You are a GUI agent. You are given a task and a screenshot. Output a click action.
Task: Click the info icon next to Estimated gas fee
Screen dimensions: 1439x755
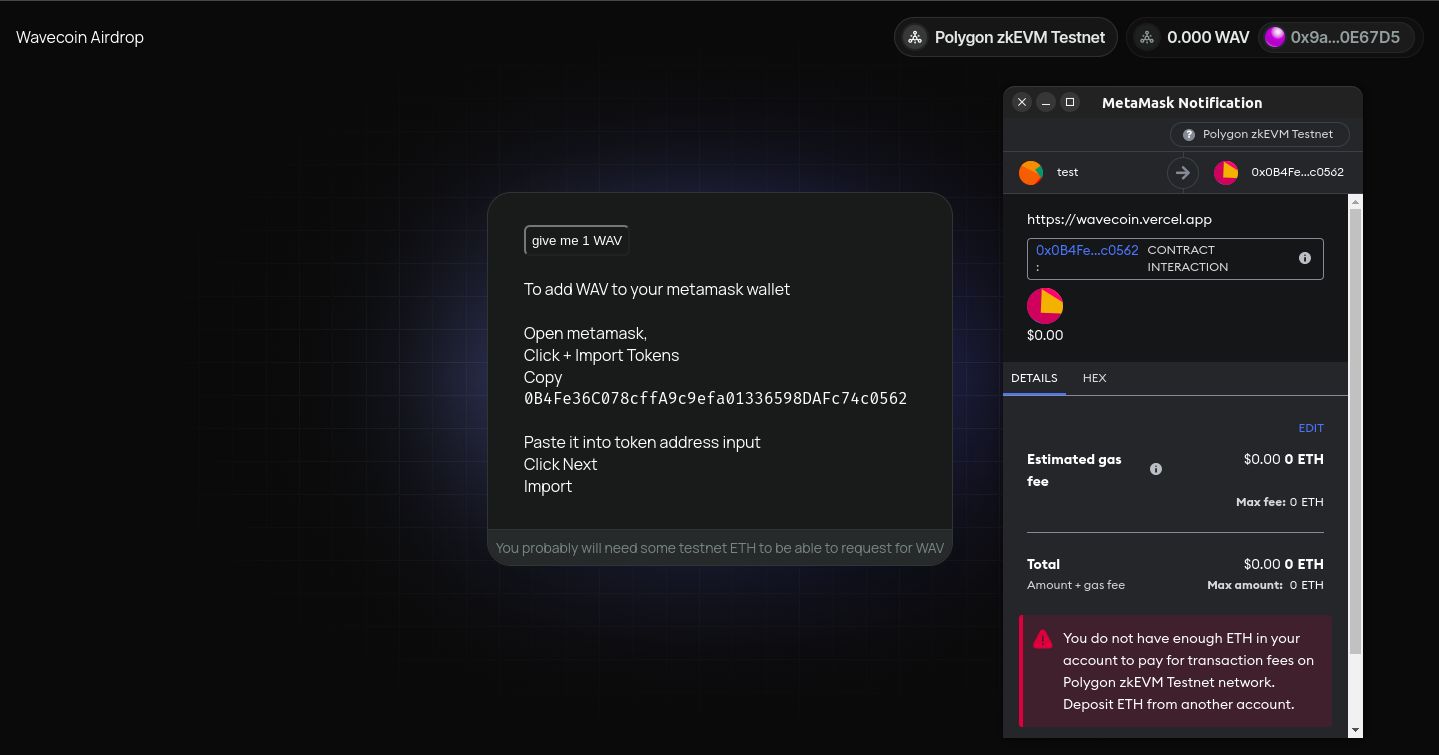pyautogui.click(x=1156, y=469)
